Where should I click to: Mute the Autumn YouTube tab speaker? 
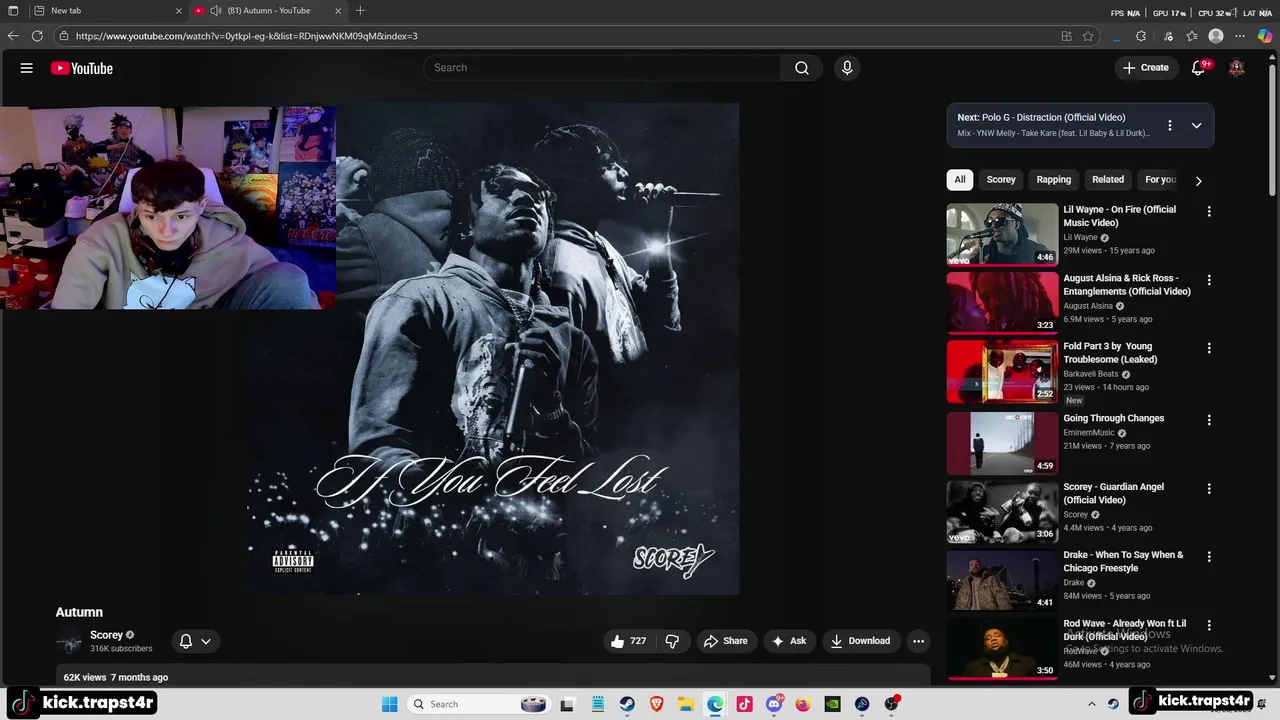click(x=215, y=11)
